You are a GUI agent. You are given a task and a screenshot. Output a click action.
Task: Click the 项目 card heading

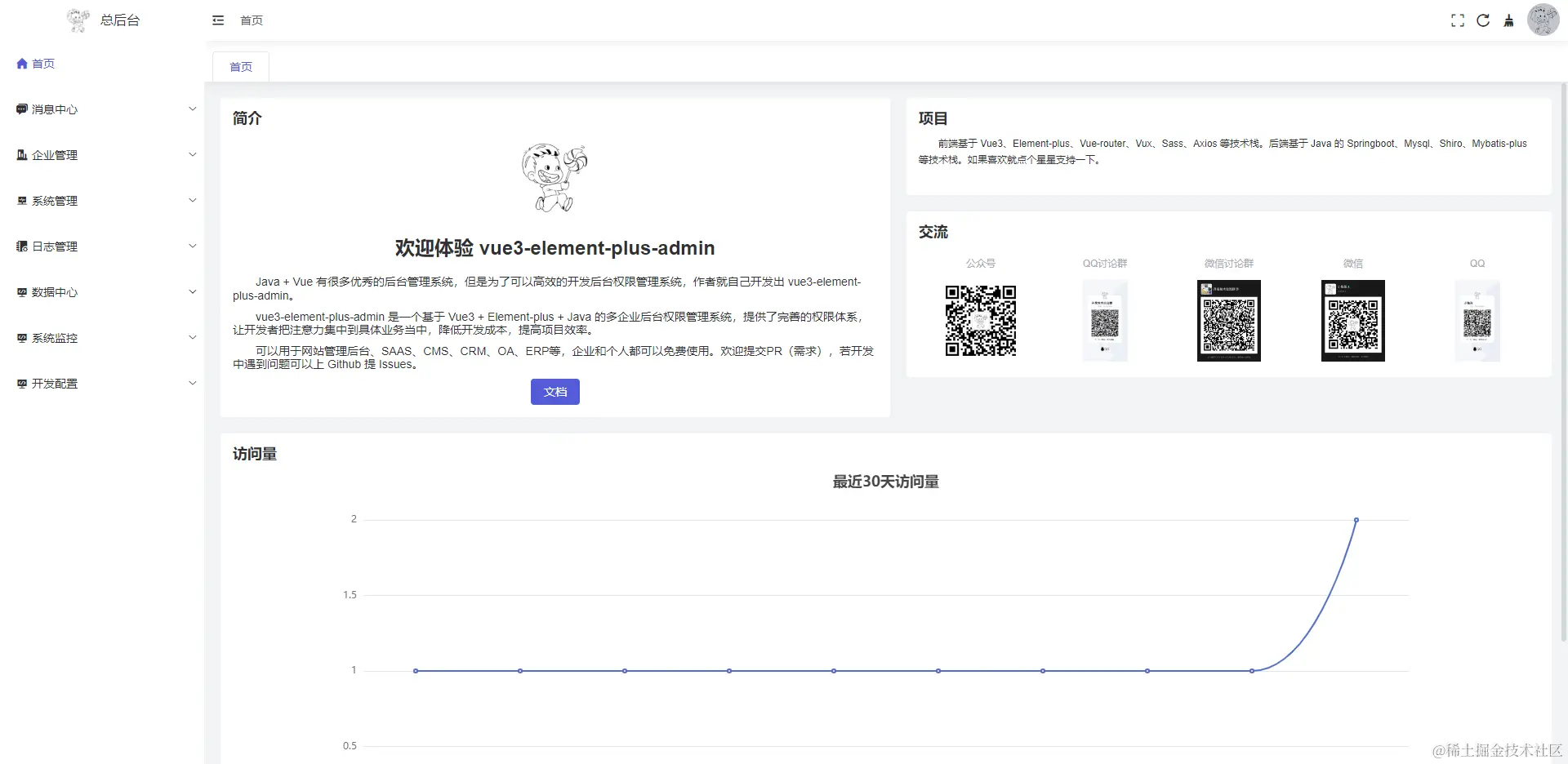click(933, 118)
